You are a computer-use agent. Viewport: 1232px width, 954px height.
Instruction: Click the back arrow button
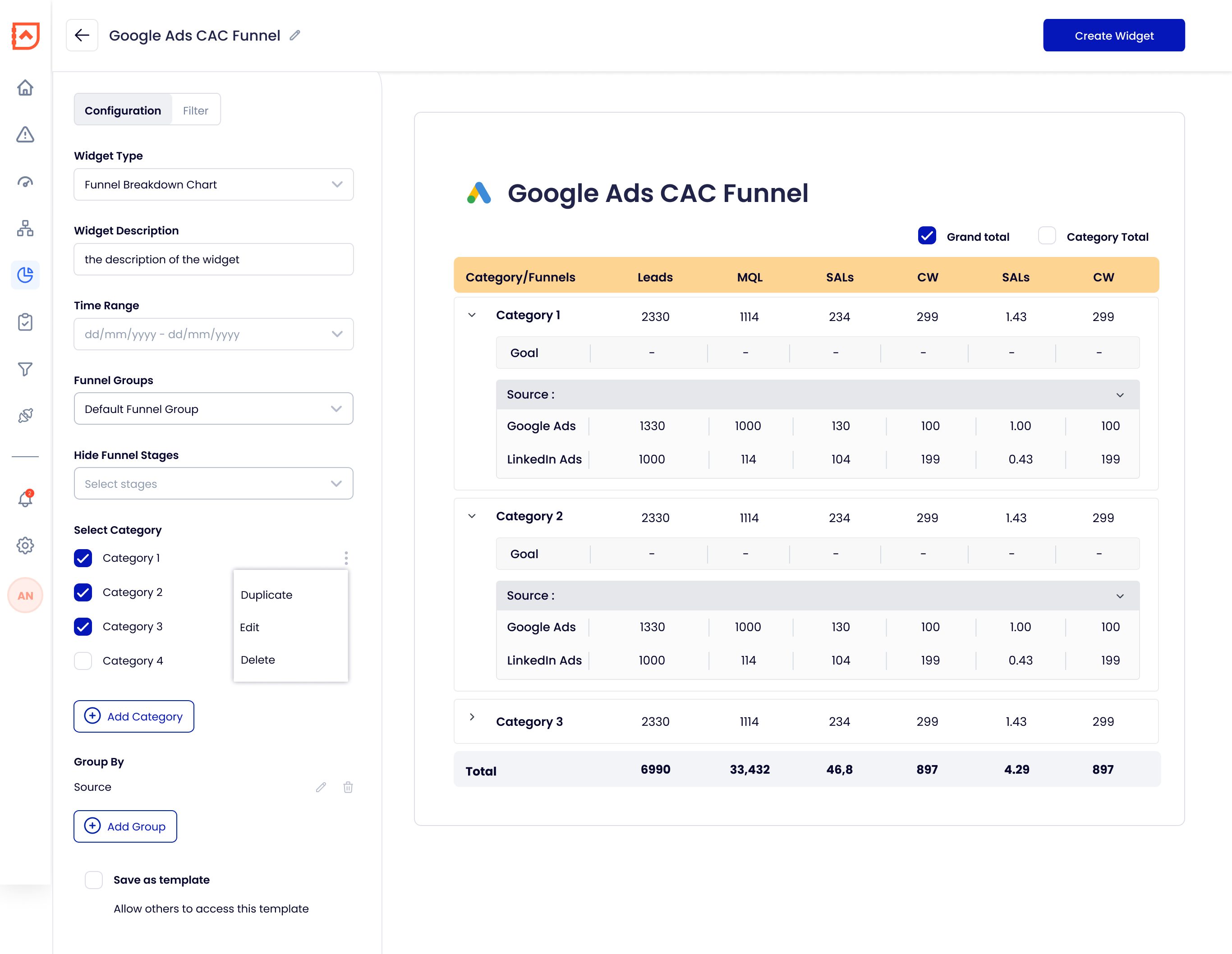(83, 36)
